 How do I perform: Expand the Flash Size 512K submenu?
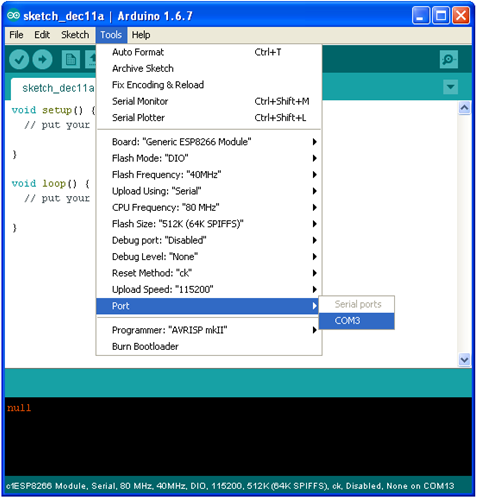point(209,224)
